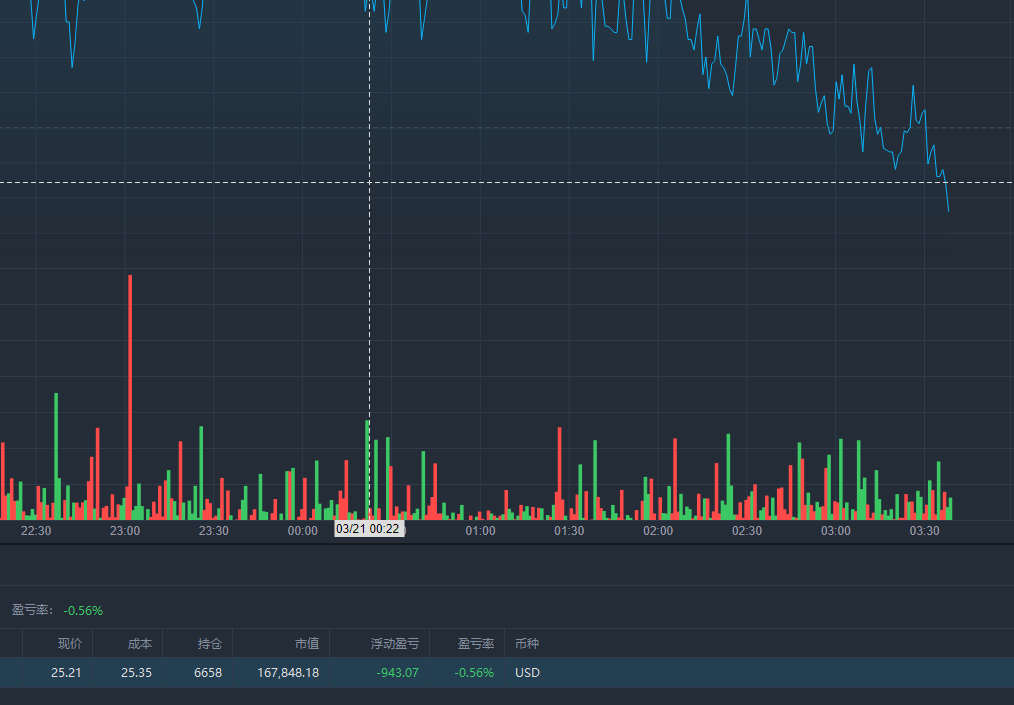This screenshot has width=1014, height=705.
Task: Click the 22:30 time axis label
Action: point(36,531)
